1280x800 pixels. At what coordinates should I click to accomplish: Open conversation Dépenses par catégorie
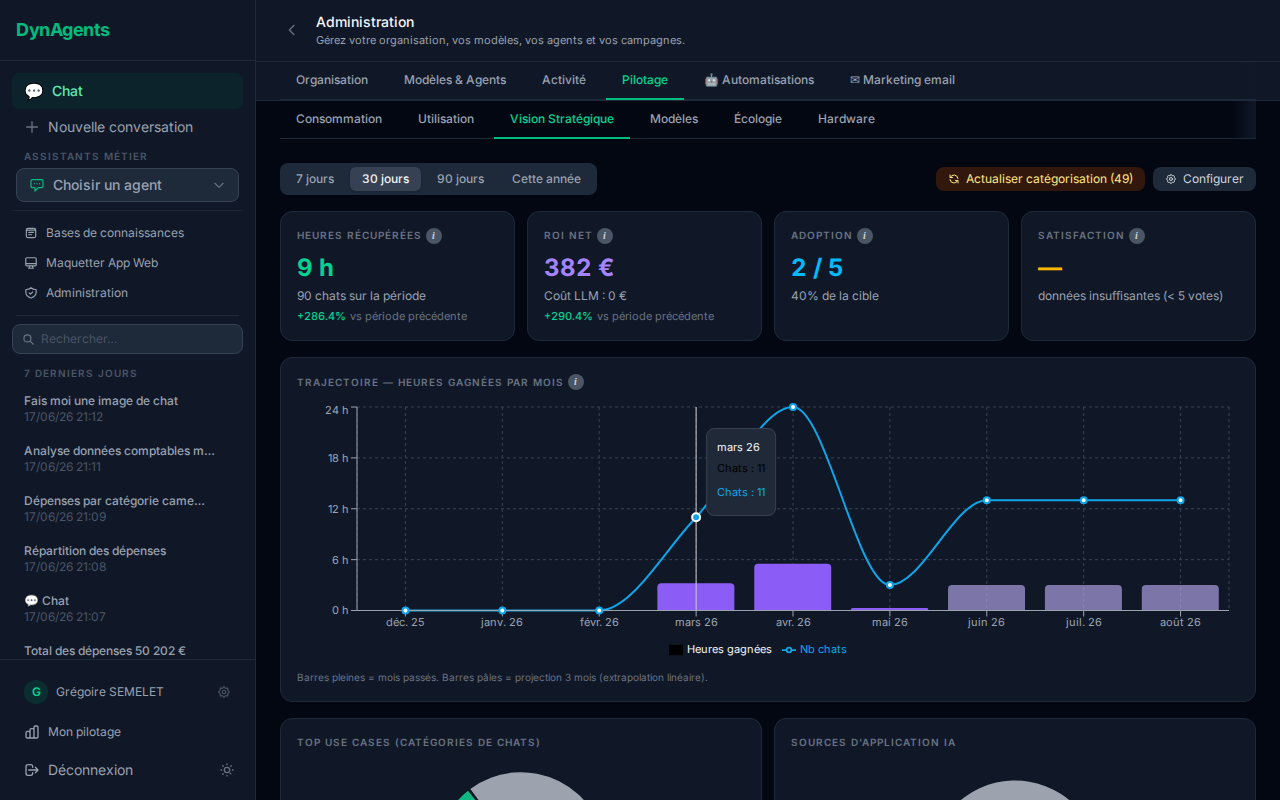pos(127,508)
